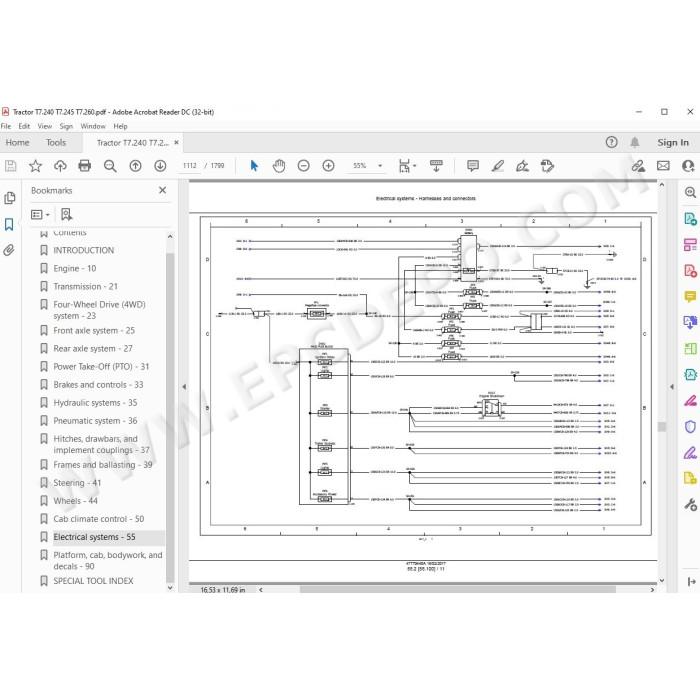Viewport: 700px width, 700px height.
Task: Click the document vertical scrollbar thumb
Action: point(662,427)
